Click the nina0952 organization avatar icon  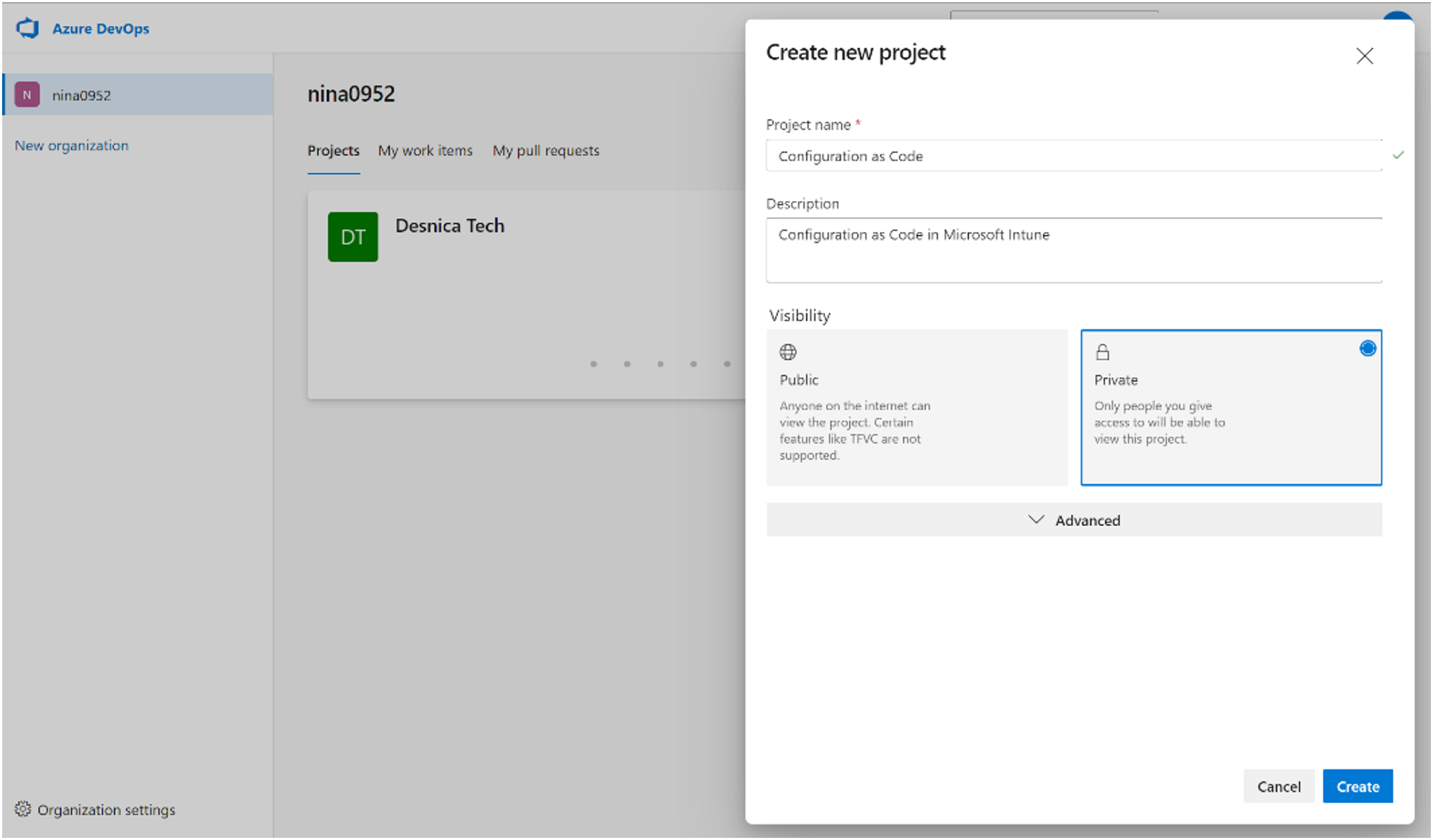coord(27,95)
